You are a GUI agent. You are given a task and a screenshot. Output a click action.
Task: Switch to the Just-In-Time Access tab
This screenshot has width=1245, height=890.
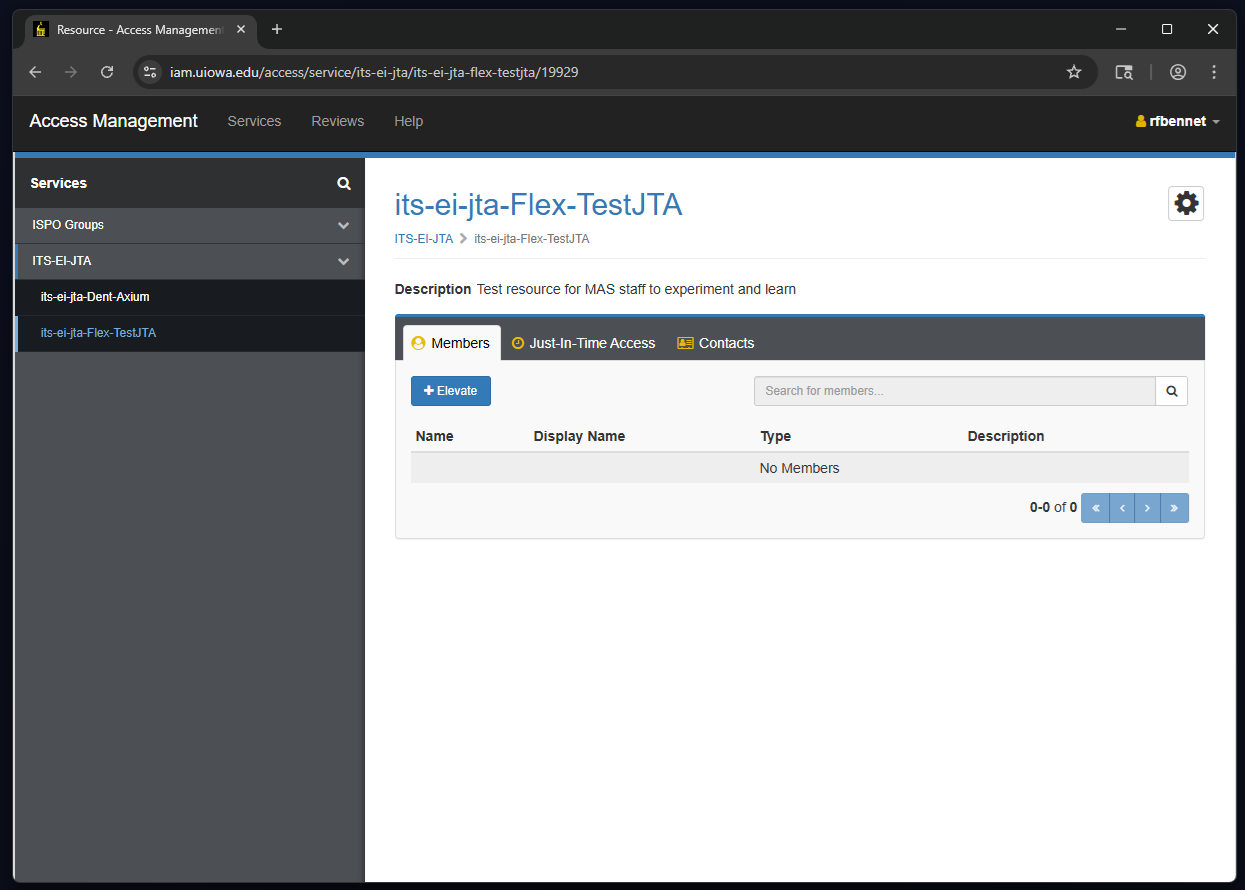click(x=583, y=343)
